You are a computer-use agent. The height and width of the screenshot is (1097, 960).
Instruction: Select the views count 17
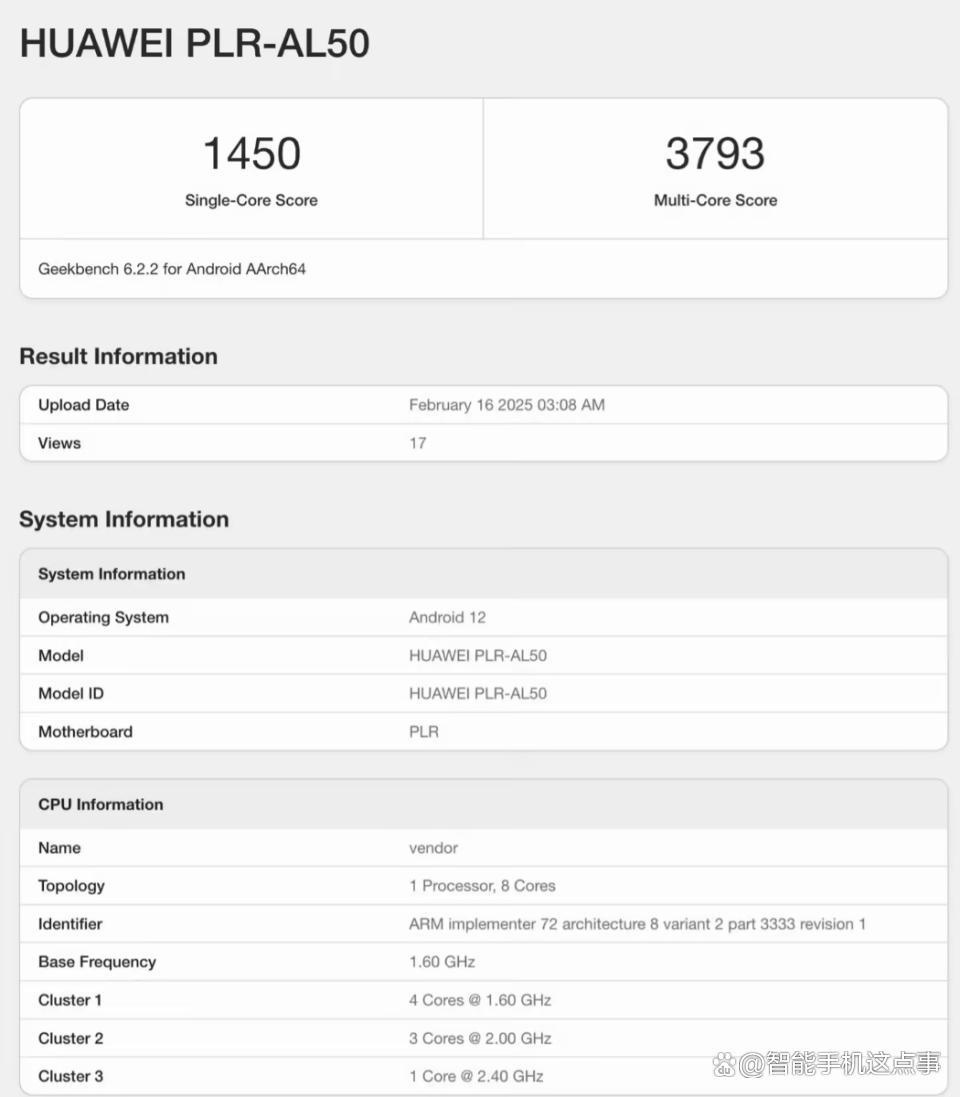coord(418,444)
